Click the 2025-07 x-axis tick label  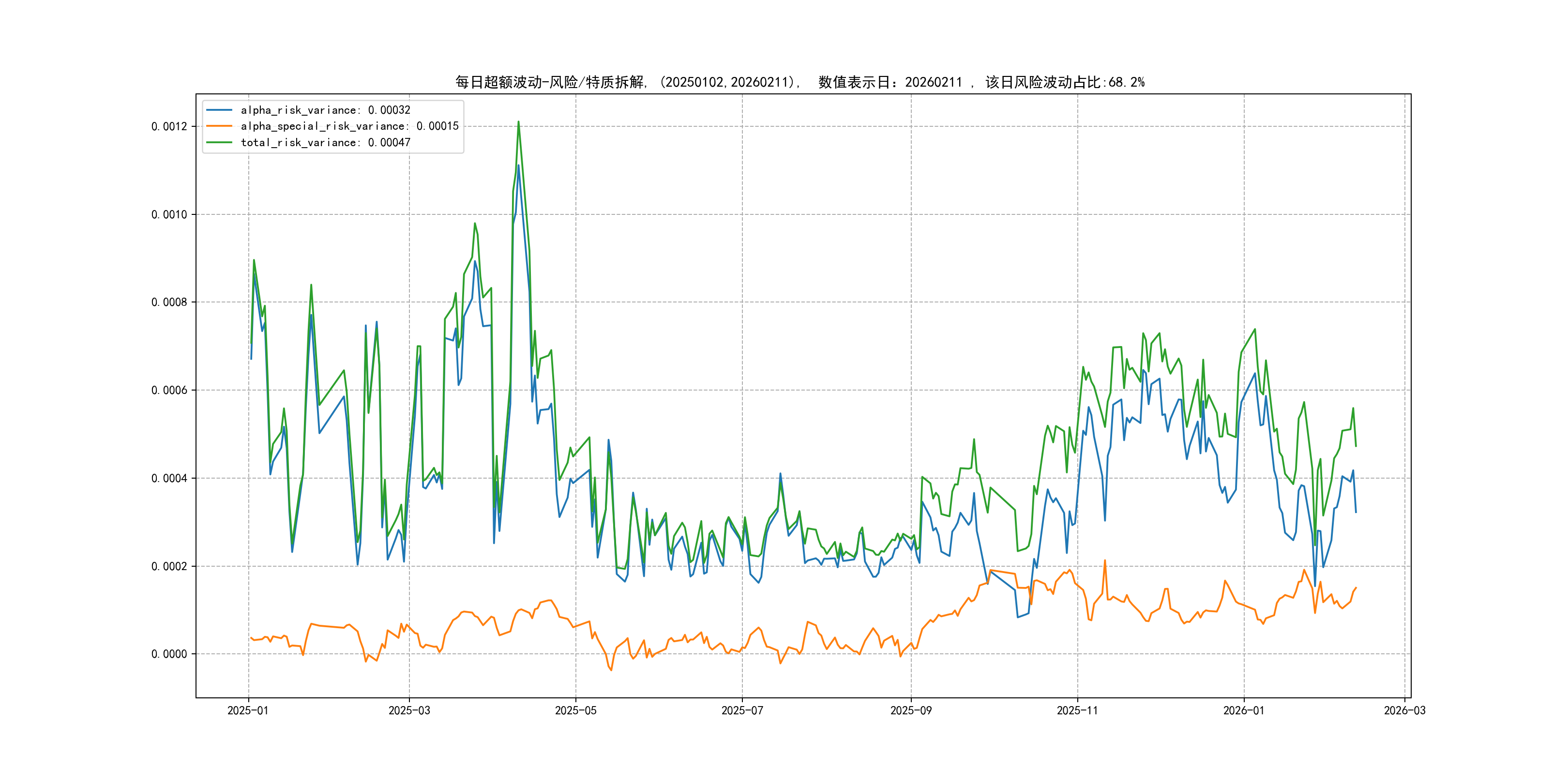click(x=742, y=710)
